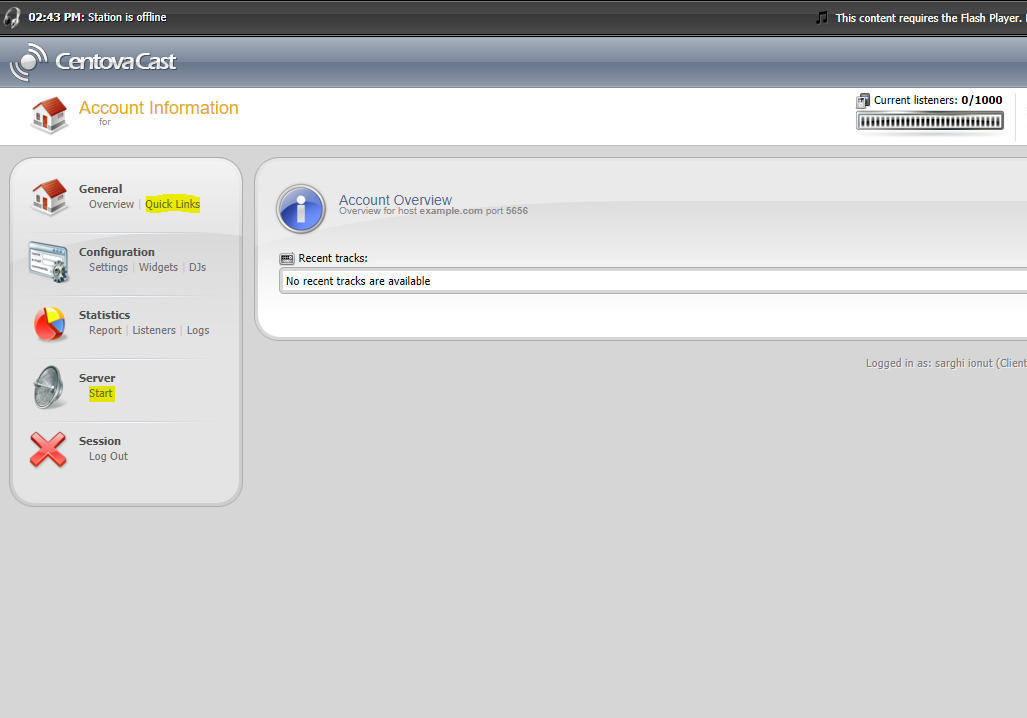Screen dimensions: 1027x718
Task: Click the headphones icon in top bar
Action: (x=12, y=17)
